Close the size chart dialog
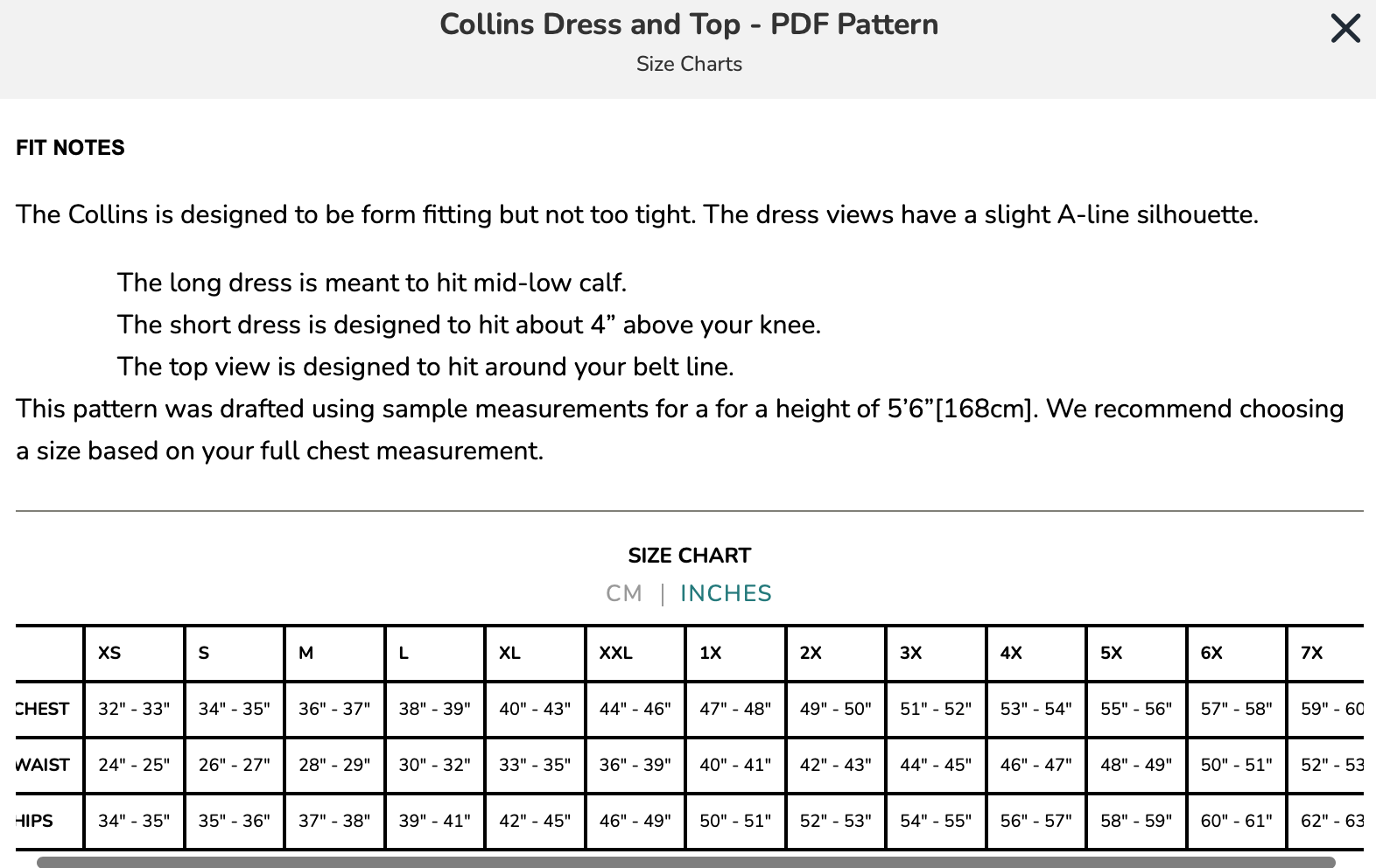 (1345, 29)
